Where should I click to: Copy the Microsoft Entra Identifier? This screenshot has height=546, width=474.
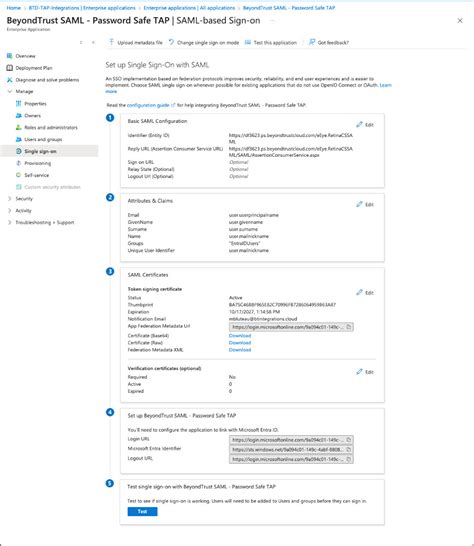click(349, 450)
